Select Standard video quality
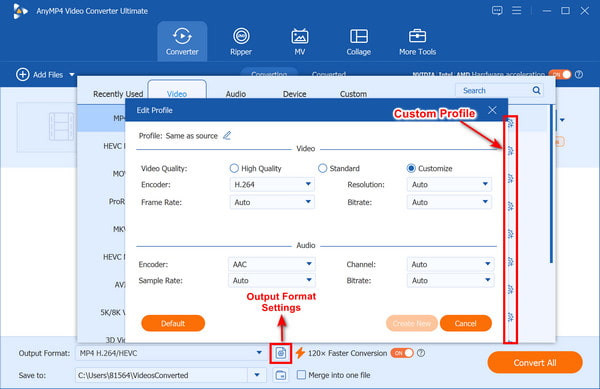This screenshot has width=600, height=389. [x=323, y=168]
